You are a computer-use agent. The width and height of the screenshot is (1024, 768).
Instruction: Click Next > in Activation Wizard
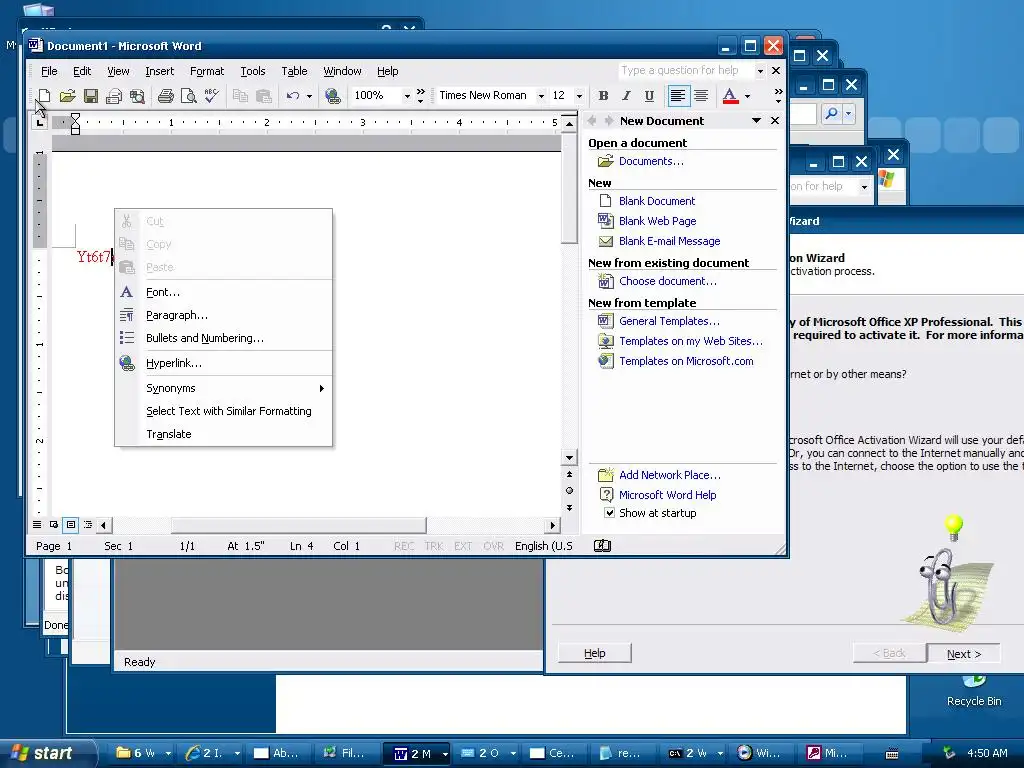coord(964,654)
